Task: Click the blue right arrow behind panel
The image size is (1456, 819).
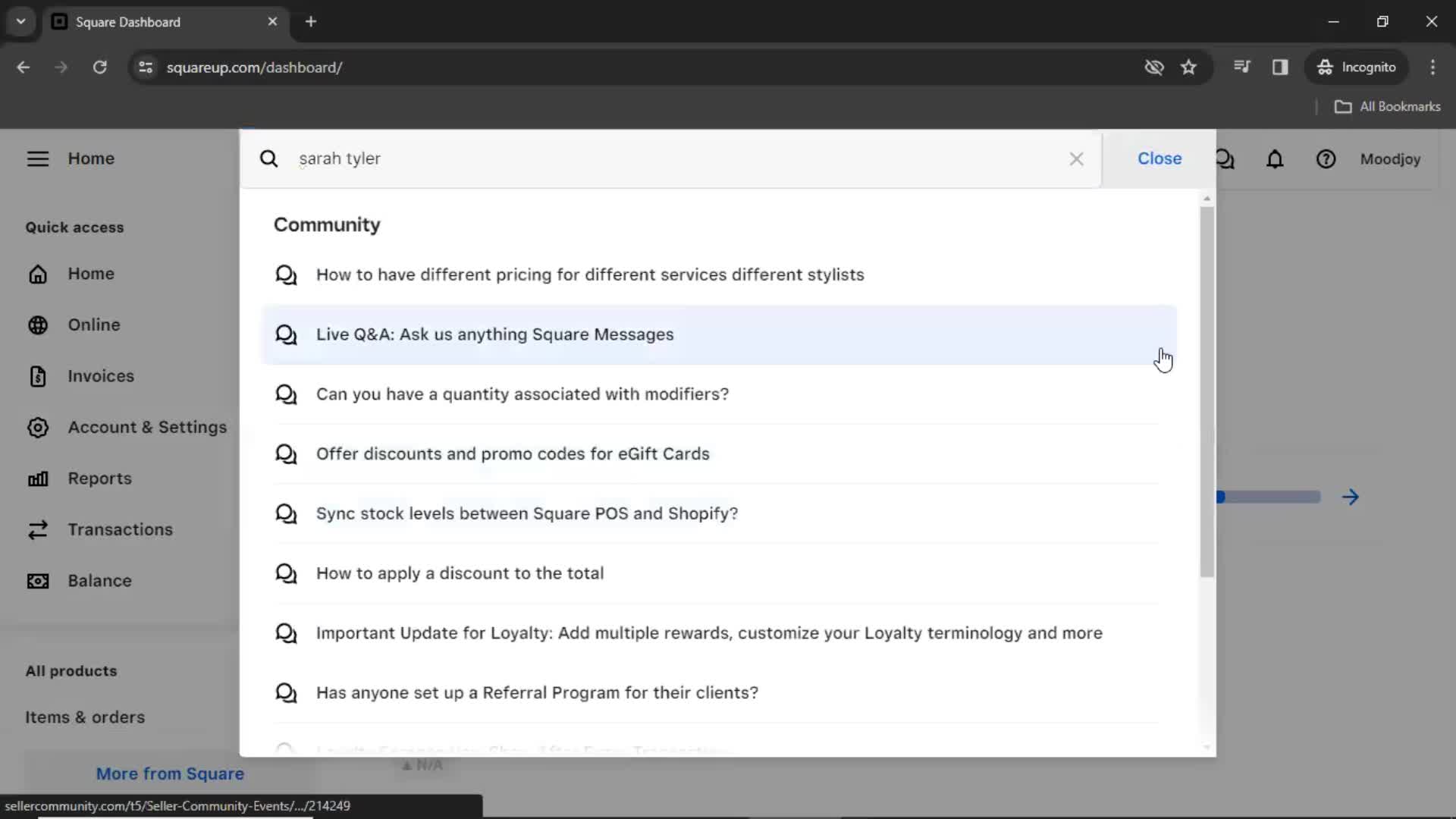Action: (x=1351, y=497)
